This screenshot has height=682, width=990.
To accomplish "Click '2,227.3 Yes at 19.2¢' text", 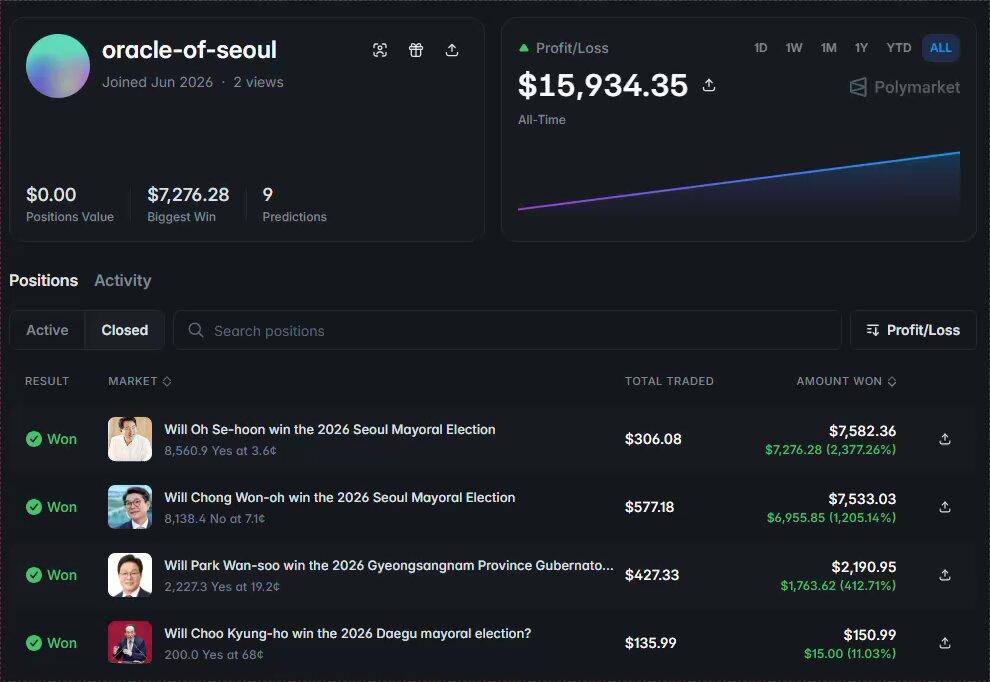I will (222, 587).
